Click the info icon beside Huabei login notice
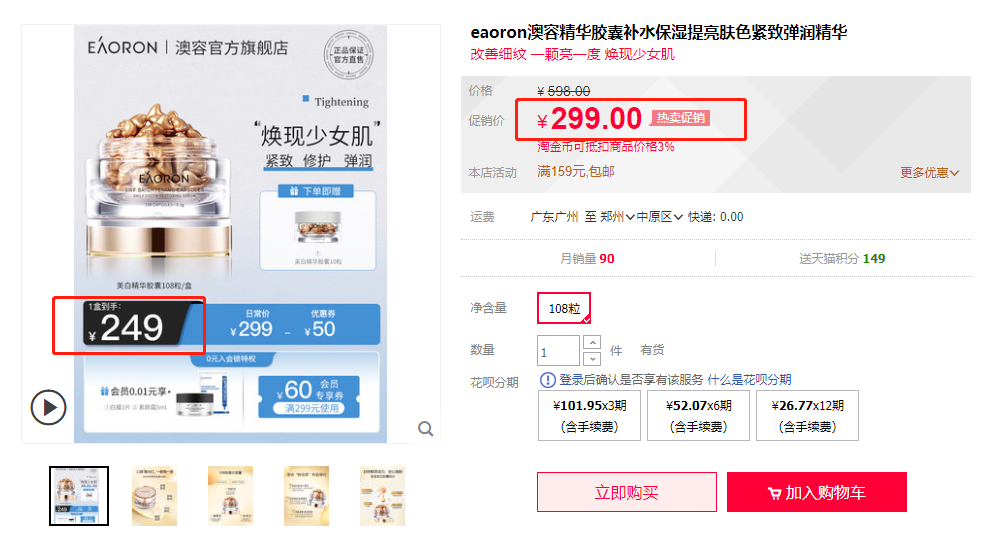This screenshot has width=986, height=547. [548, 380]
